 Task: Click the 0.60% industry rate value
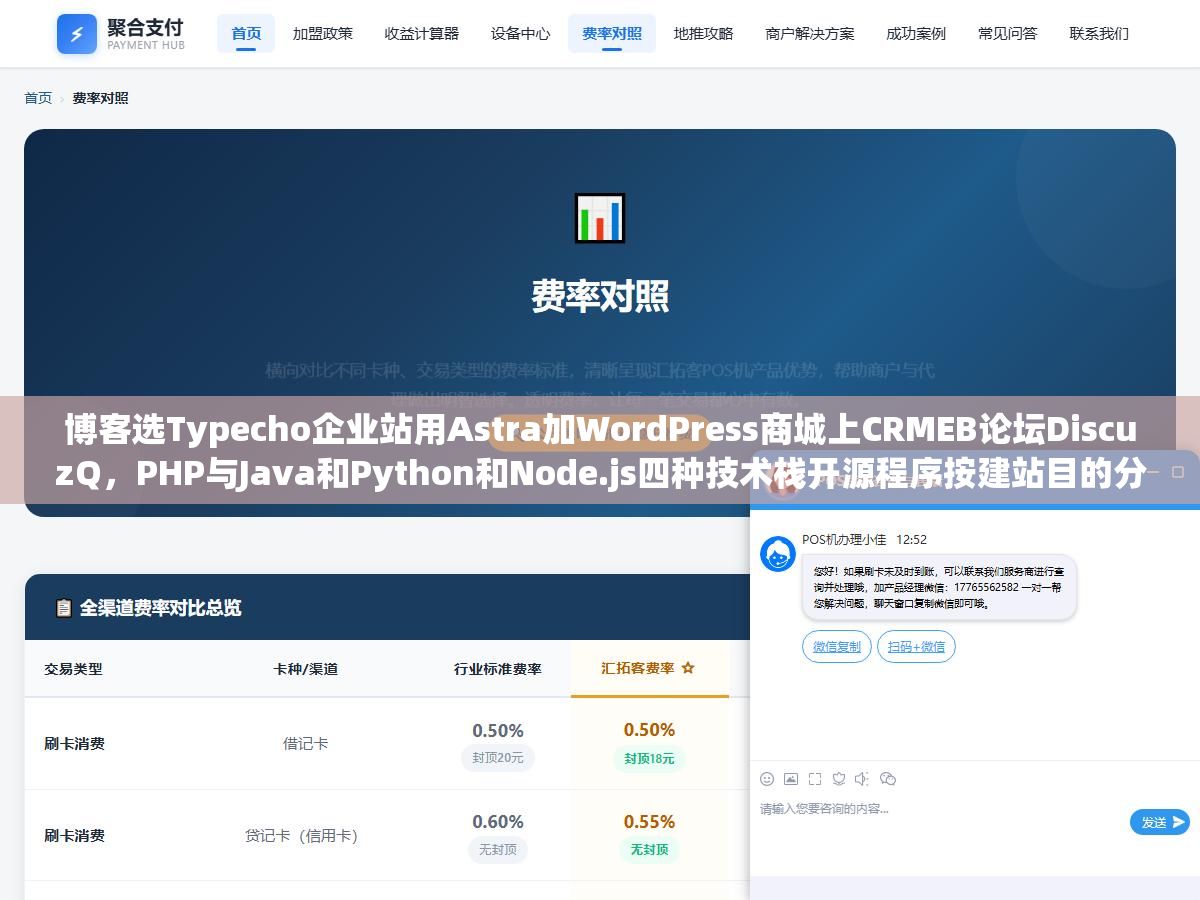tap(498, 821)
